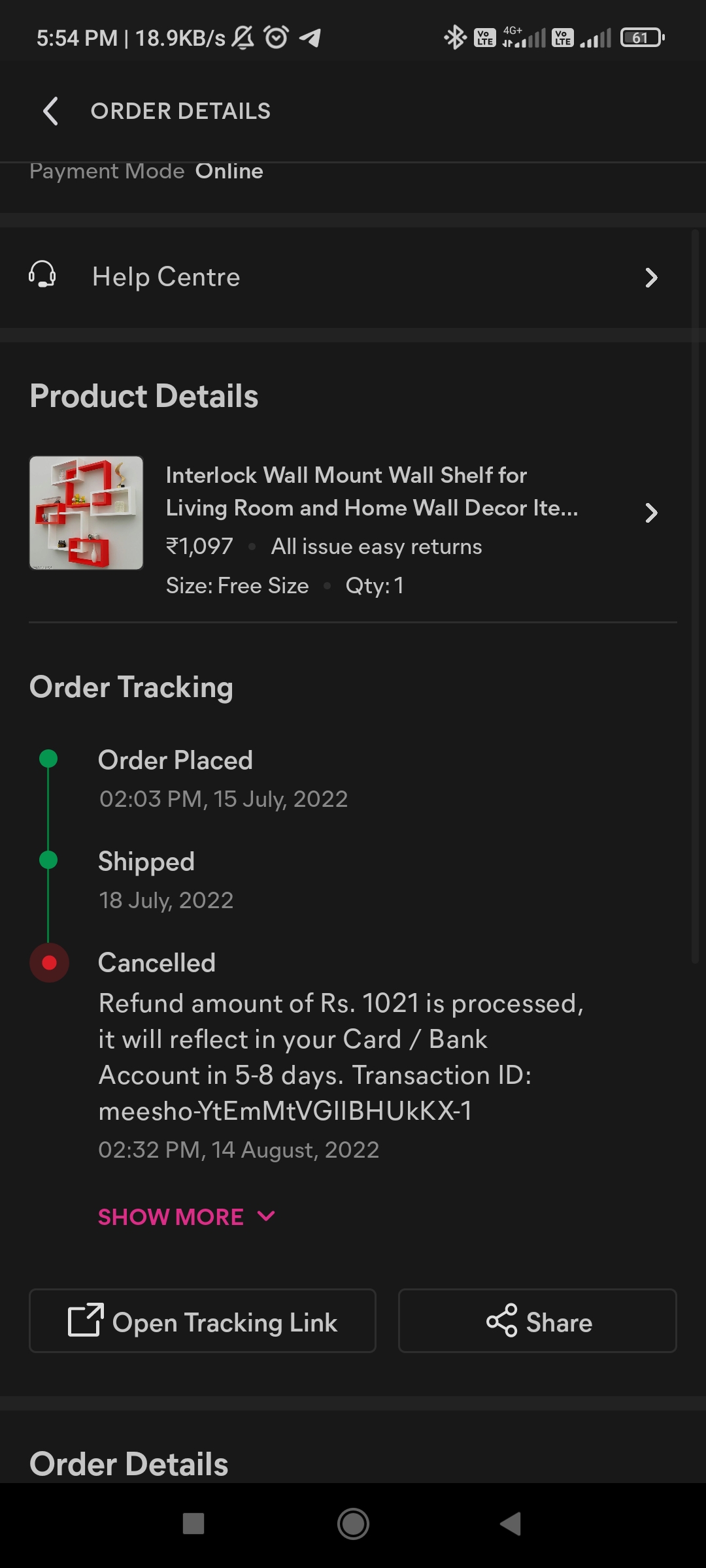Tap the back arrow in Order Details header
Screen dimensions: 706x1568
pyautogui.click(x=50, y=111)
